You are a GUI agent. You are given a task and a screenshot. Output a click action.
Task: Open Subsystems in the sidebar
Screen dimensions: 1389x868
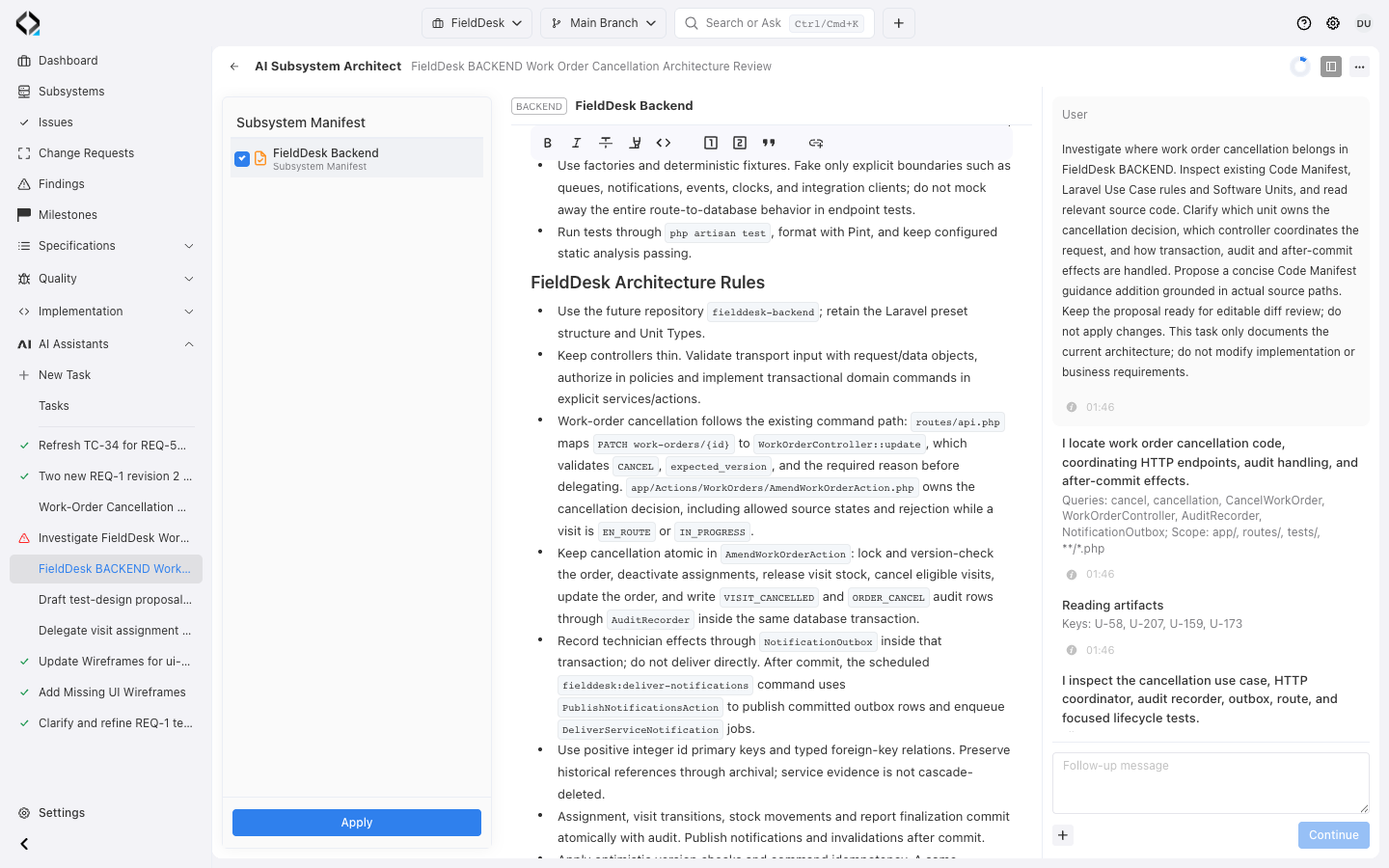click(x=106, y=92)
